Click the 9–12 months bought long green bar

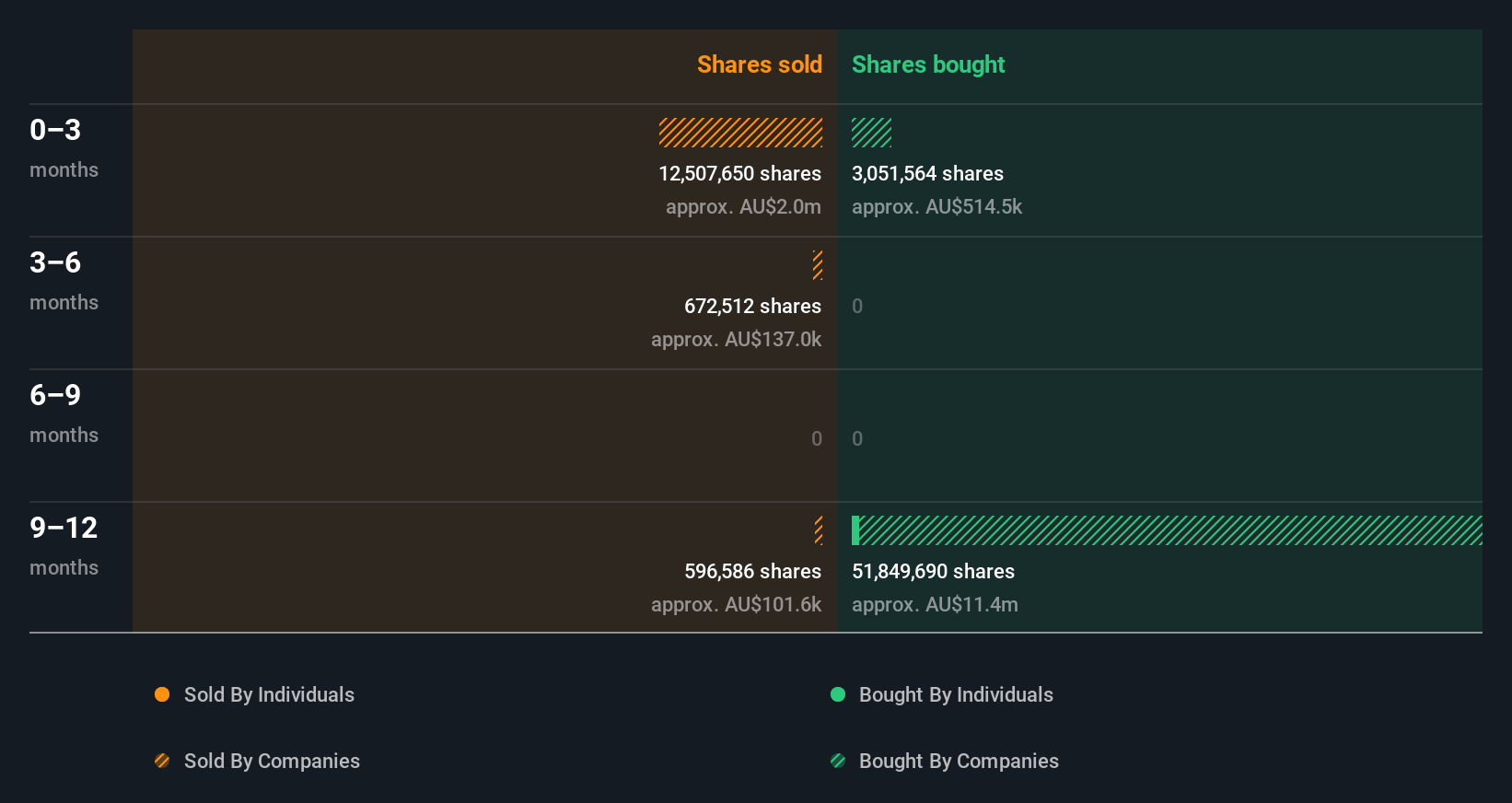click(x=1167, y=530)
